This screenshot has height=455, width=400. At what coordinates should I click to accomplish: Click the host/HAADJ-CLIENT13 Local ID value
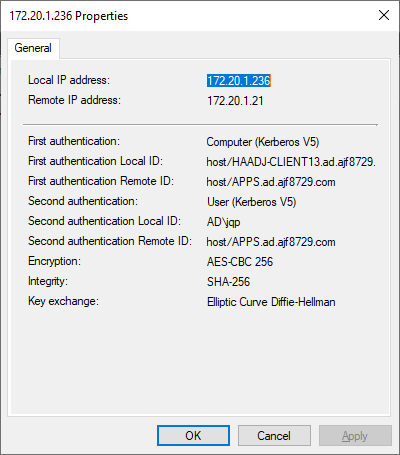291,162
